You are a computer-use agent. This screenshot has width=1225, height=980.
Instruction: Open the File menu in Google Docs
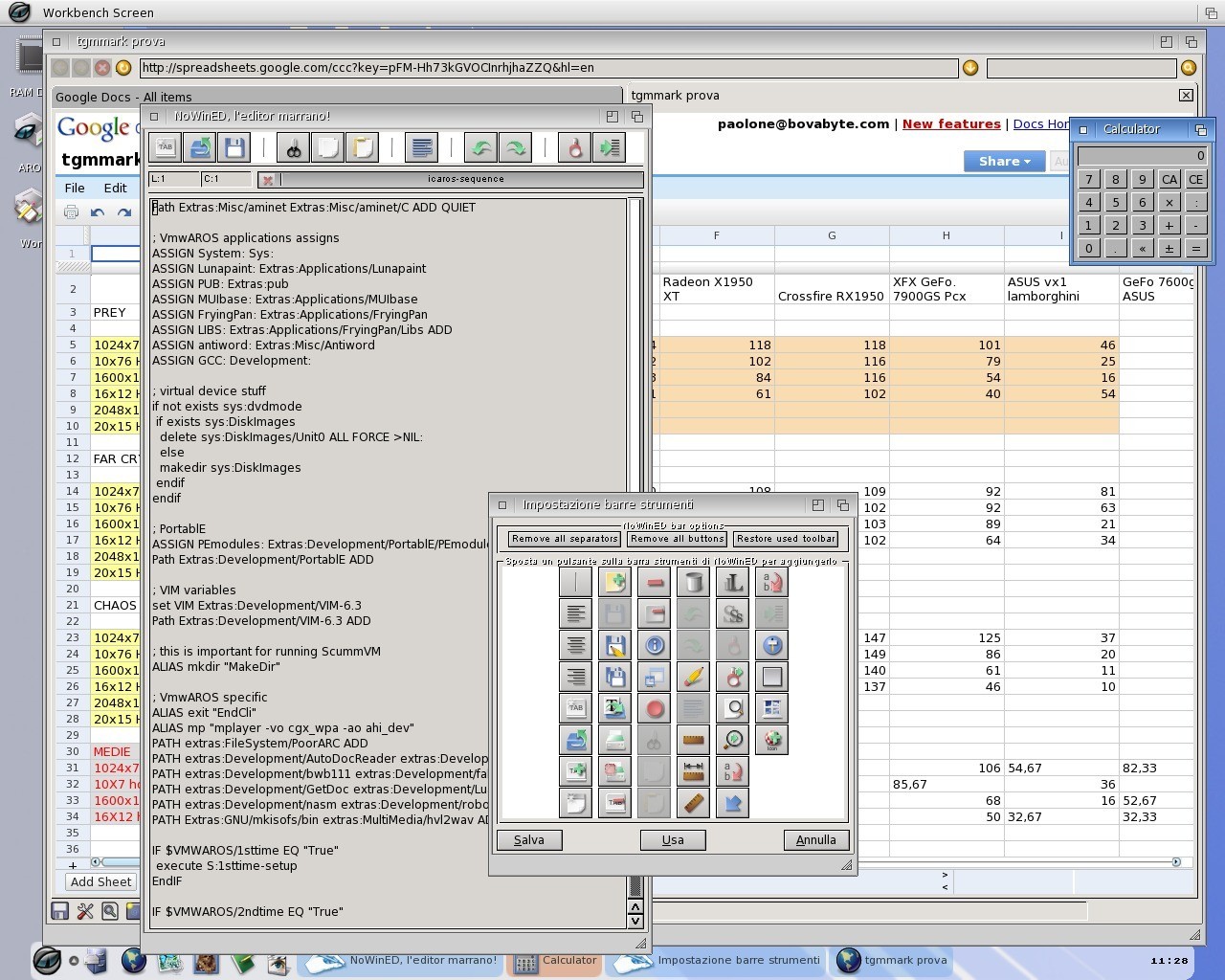point(75,189)
